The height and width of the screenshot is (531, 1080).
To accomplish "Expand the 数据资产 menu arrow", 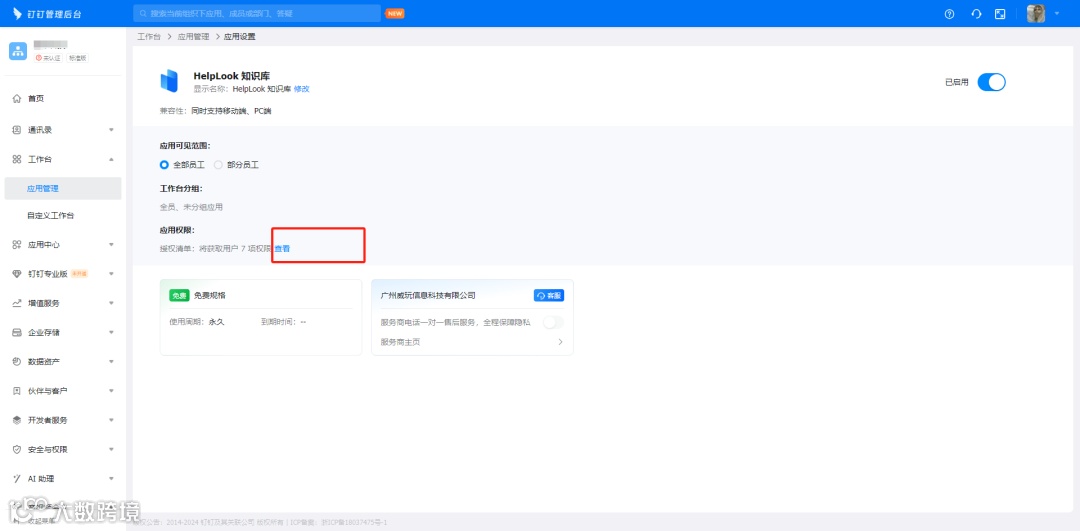I will coord(111,362).
